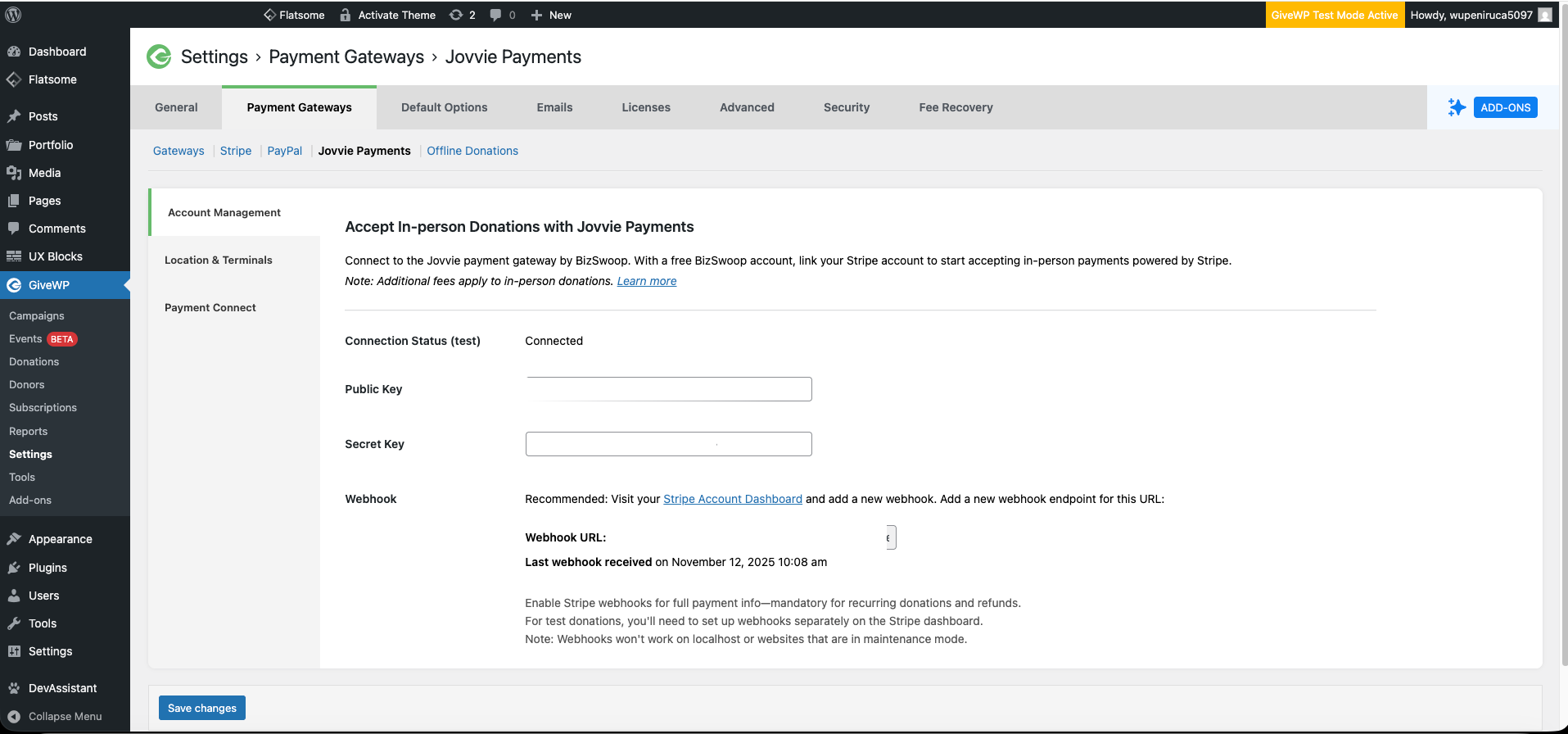Click the Learn more link
This screenshot has height=734, width=1568.
coord(646,281)
